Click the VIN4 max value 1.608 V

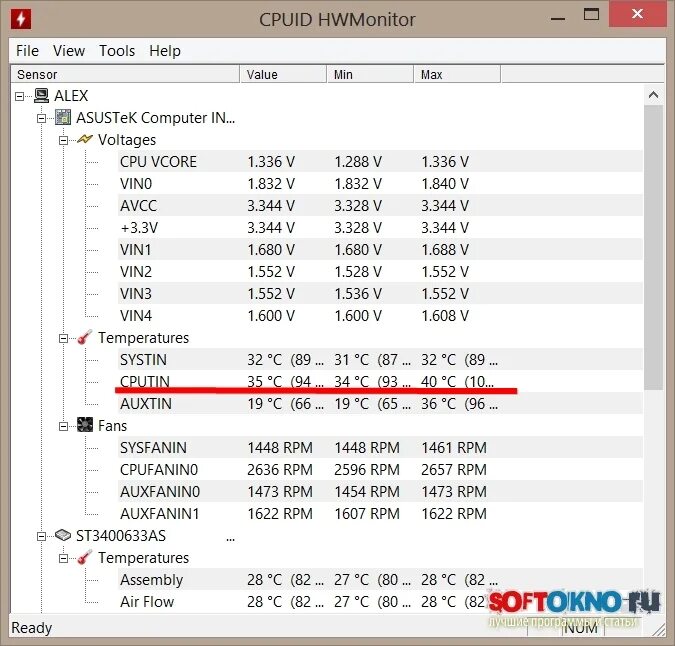pyautogui.click(x=445, y=315)
